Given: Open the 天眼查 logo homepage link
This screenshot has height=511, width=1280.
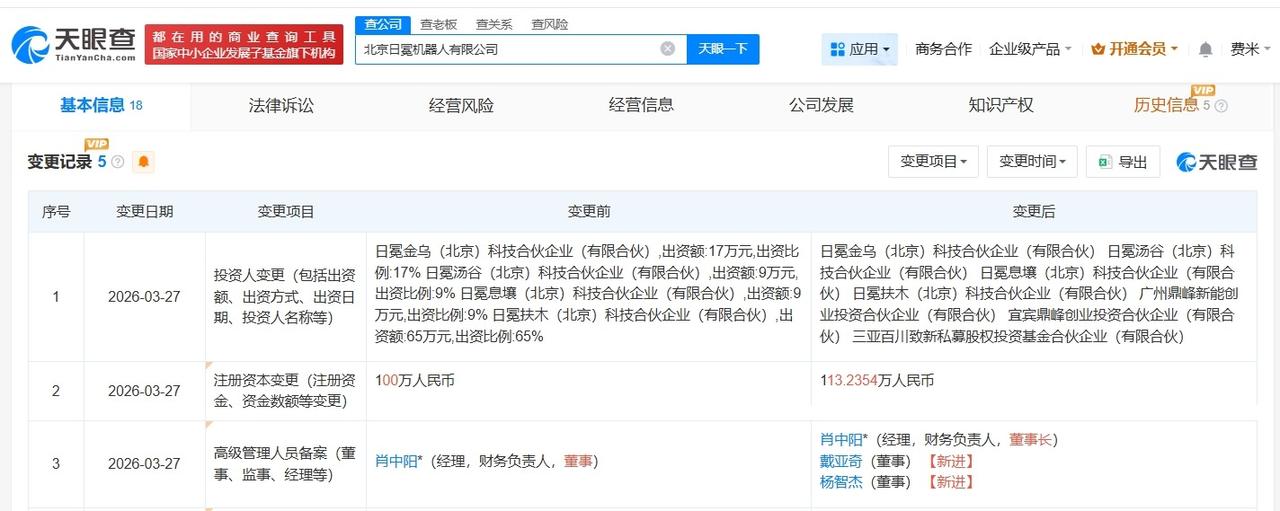Looking at the screenshot, I should [x=73, y=45].
